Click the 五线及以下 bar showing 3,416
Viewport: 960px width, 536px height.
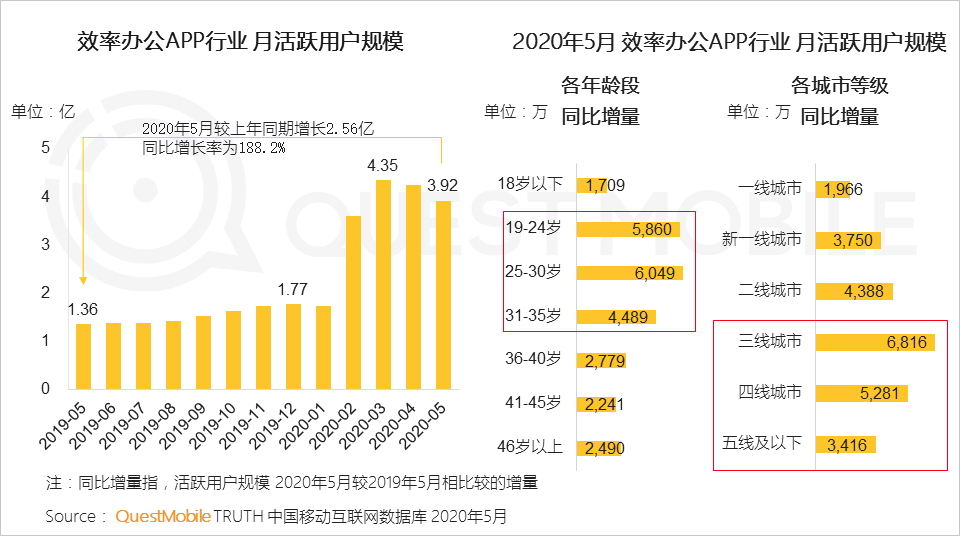coord(846,443)
